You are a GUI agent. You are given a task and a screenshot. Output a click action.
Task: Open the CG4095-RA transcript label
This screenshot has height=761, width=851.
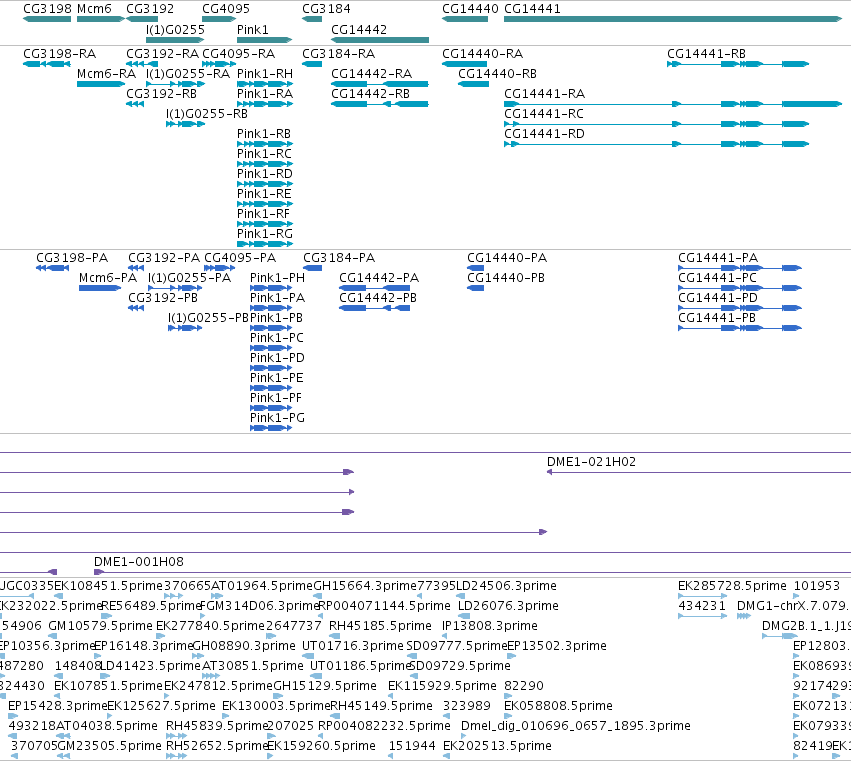(x=238, y=54)
